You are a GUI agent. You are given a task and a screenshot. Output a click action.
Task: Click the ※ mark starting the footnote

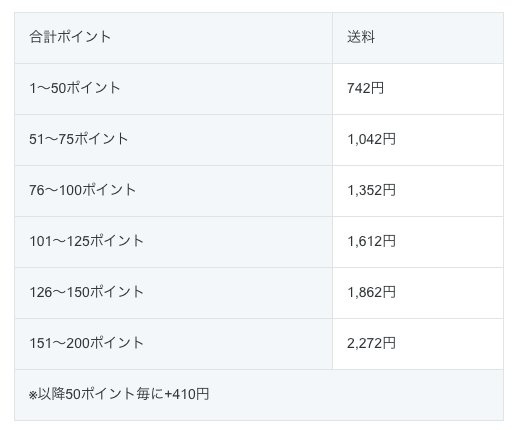(33, 396)
